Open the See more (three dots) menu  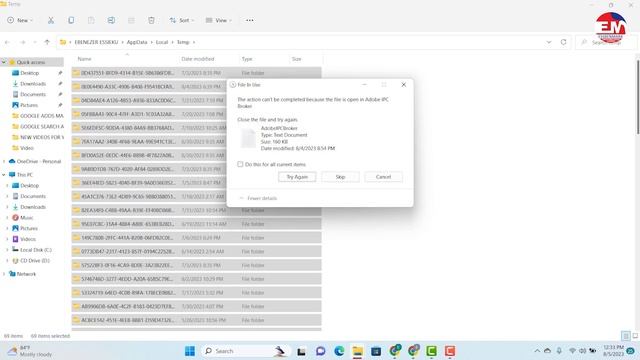click(249, 20)
